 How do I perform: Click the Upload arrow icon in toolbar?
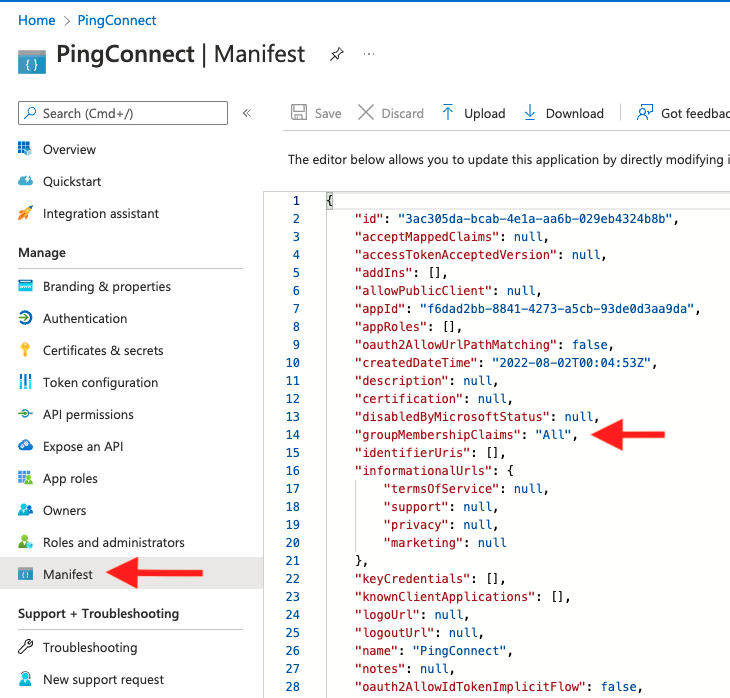coord(448,113)
